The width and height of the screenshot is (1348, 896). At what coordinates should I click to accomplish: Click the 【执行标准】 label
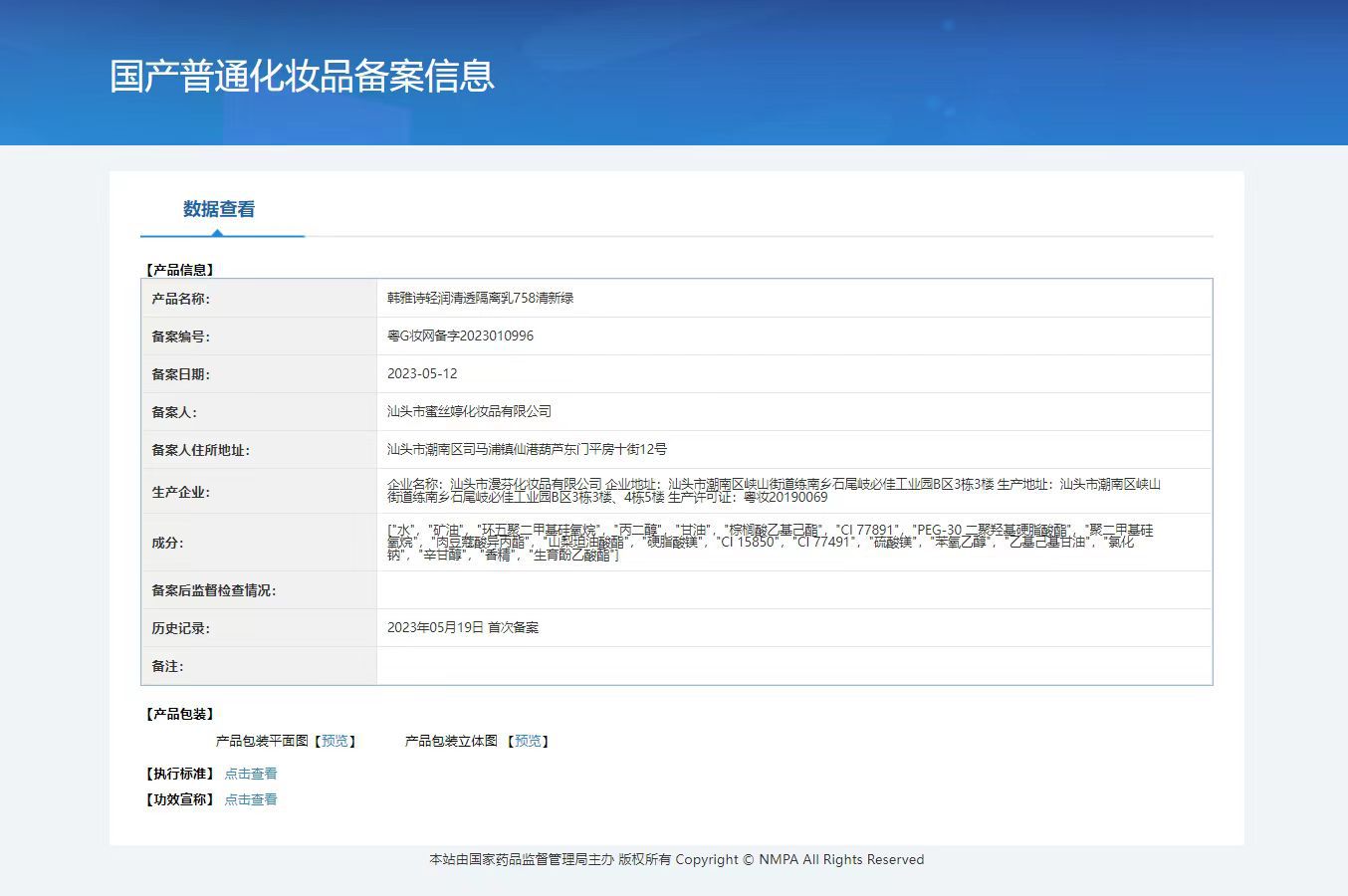point(180,774)
